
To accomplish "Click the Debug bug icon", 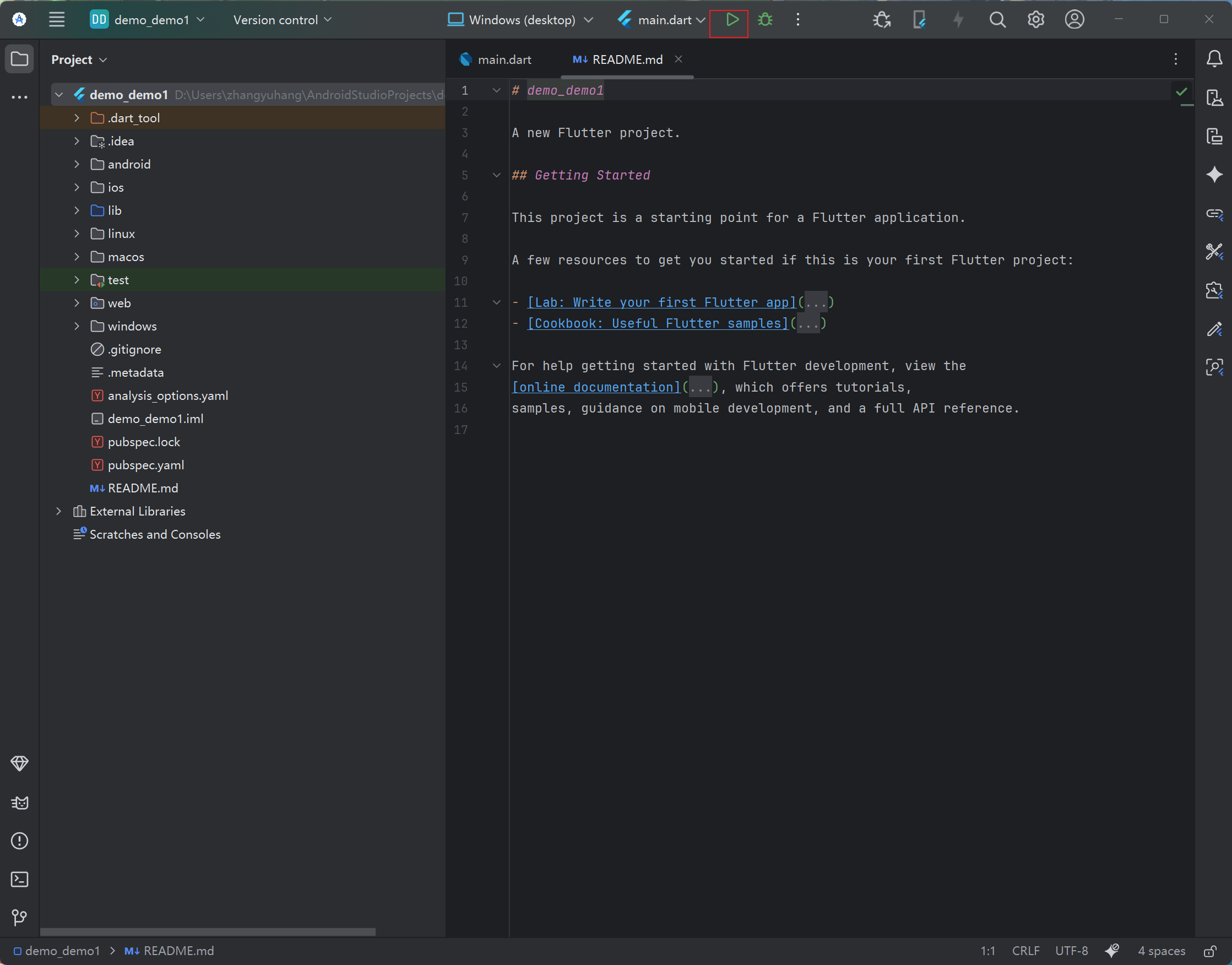I will pos(765,20).
